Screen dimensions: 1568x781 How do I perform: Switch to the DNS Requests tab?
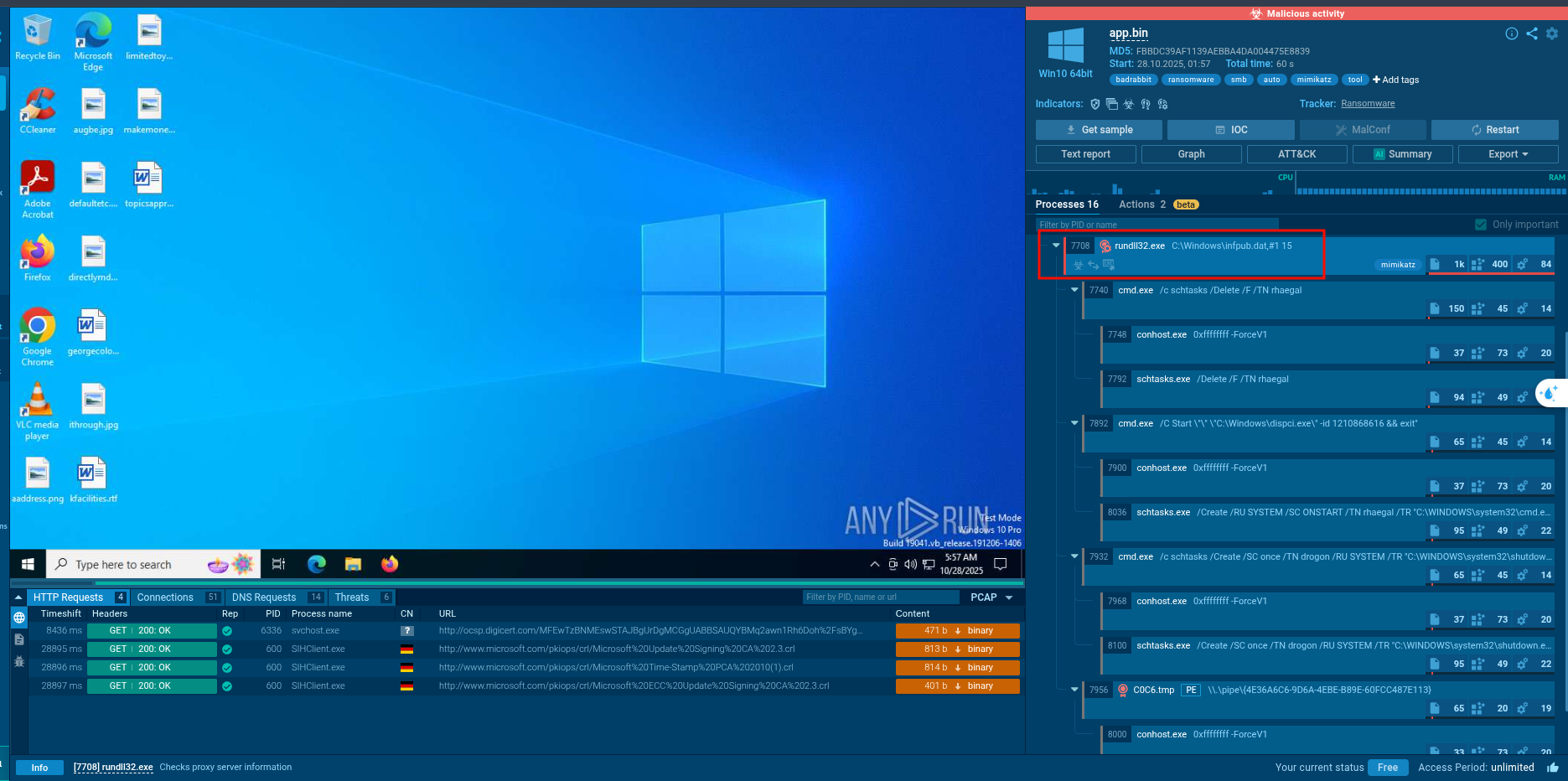[x=277, y=597]
